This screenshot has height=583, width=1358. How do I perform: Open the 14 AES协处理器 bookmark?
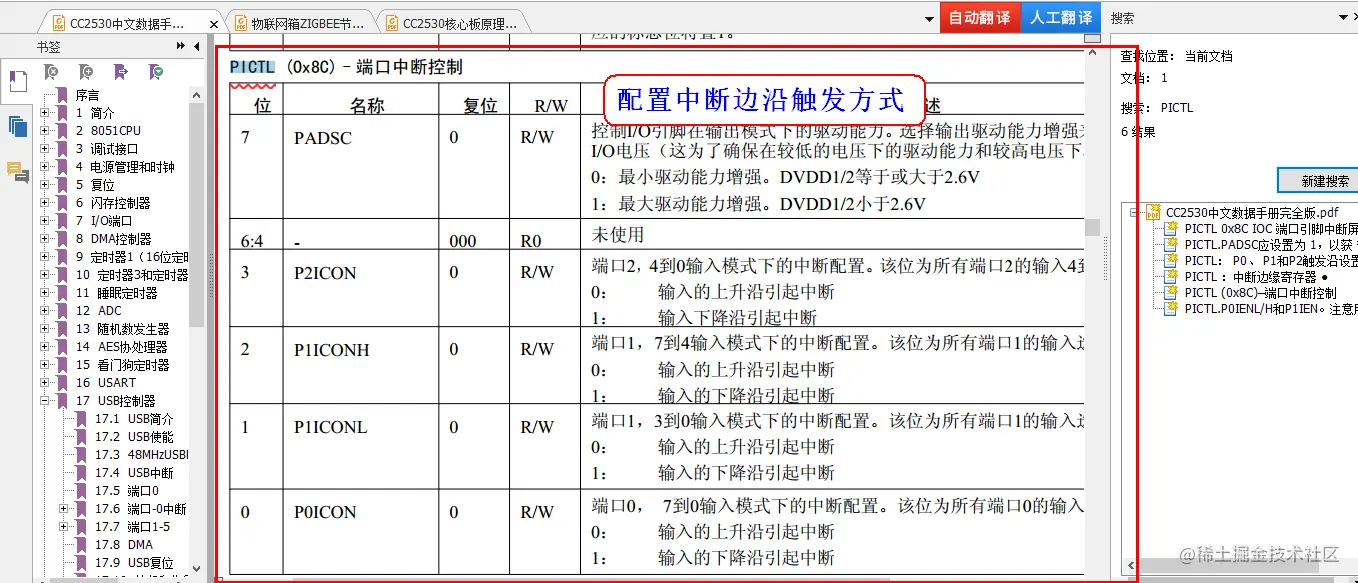point(121,347)
